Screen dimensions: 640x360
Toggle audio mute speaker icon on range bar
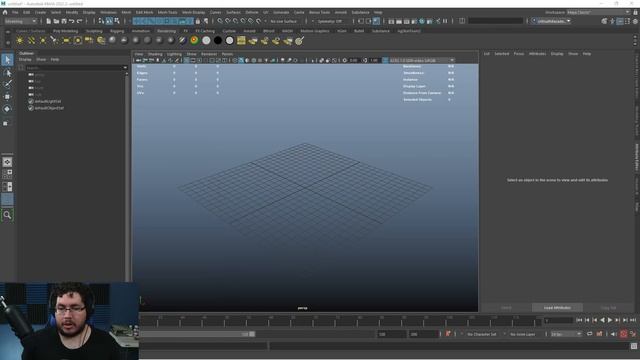coord(613,334)
